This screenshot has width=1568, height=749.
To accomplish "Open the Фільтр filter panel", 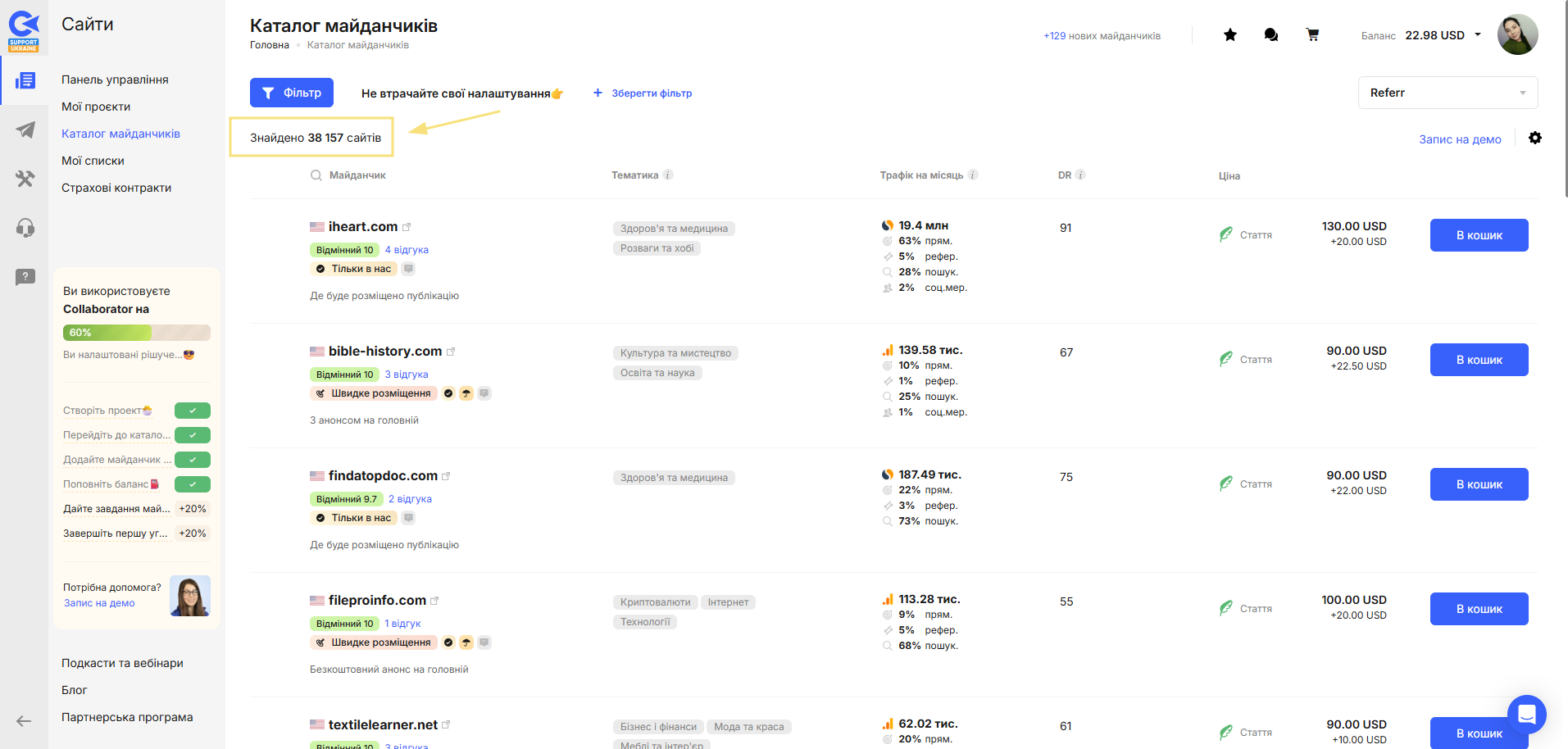I will click(291, 93).
